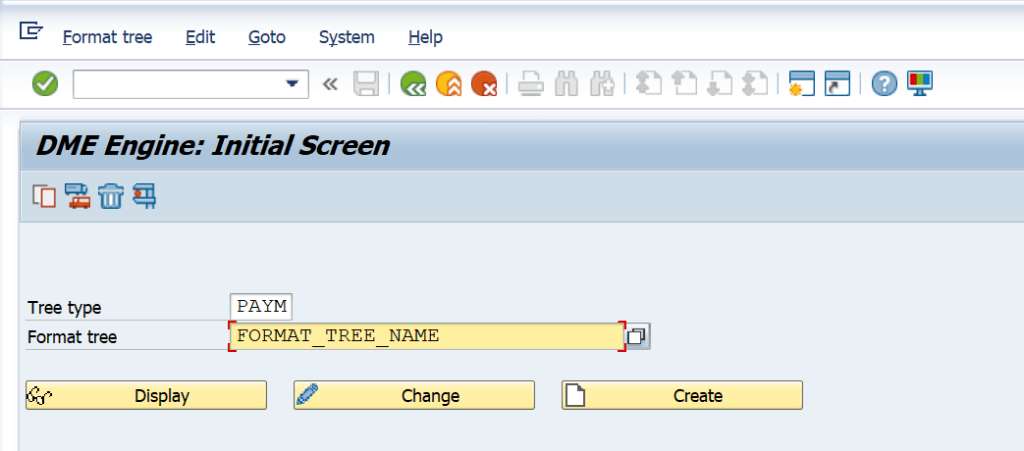
Task: Open the Format tree value help button
Action: 637,336
